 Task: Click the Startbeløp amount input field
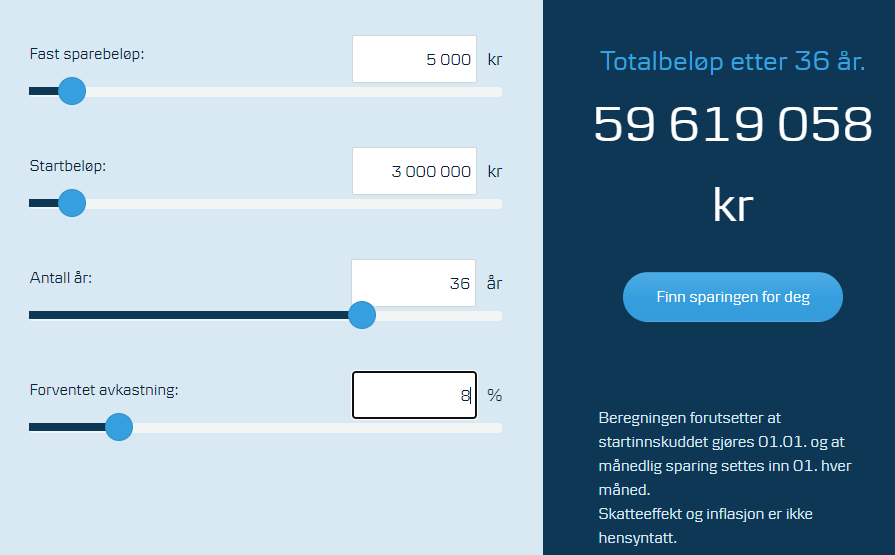coord(414,171)
